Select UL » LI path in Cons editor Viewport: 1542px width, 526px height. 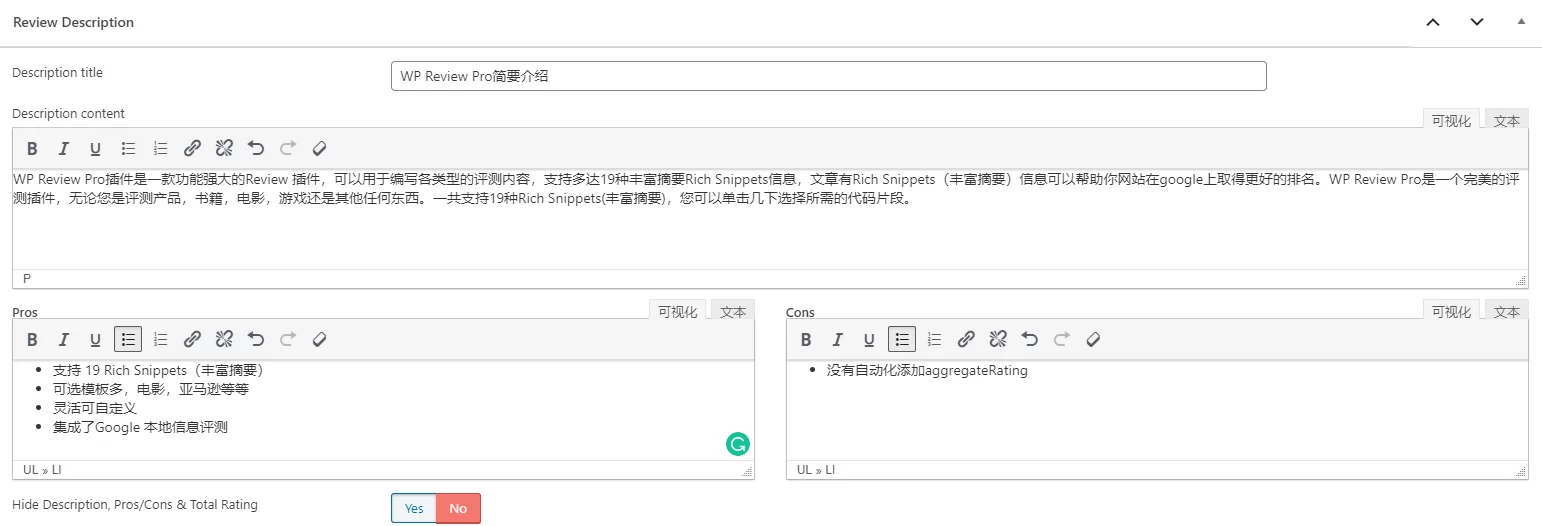click(816, 469)
